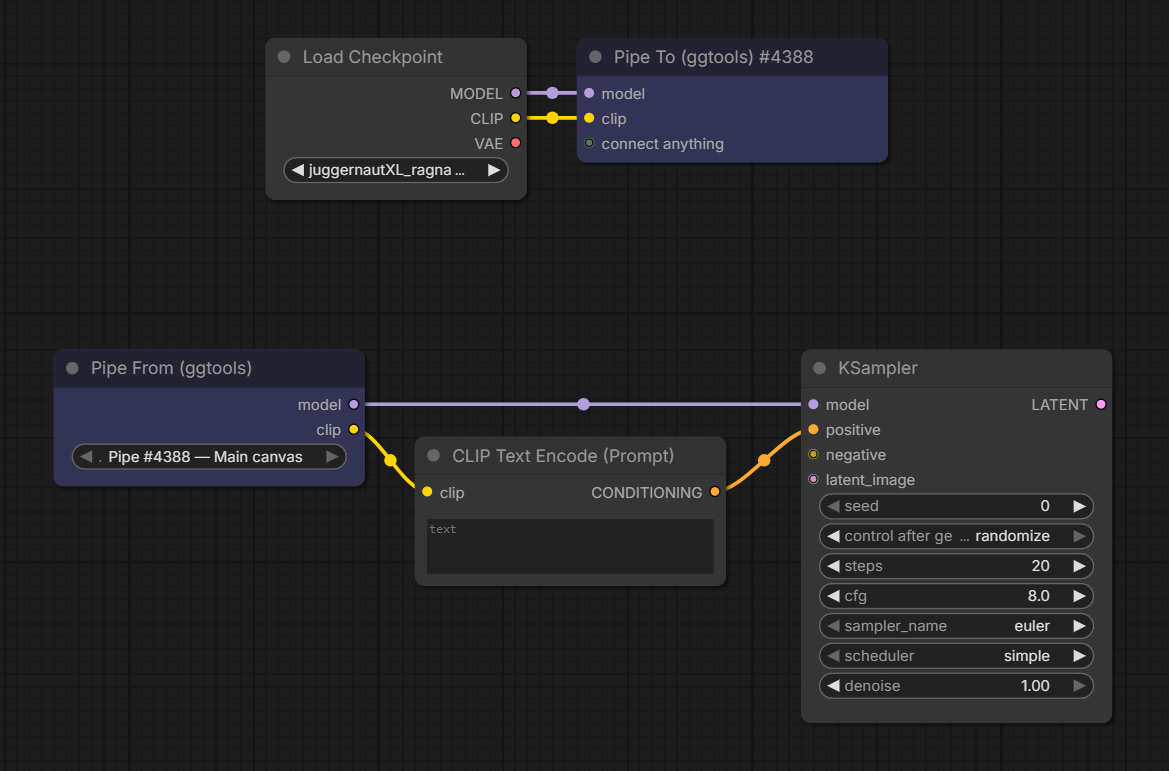Viewport: 1169px width, 771px height.
Task: Select next pipe with right arrow
Action: click(x=332, y=456)
